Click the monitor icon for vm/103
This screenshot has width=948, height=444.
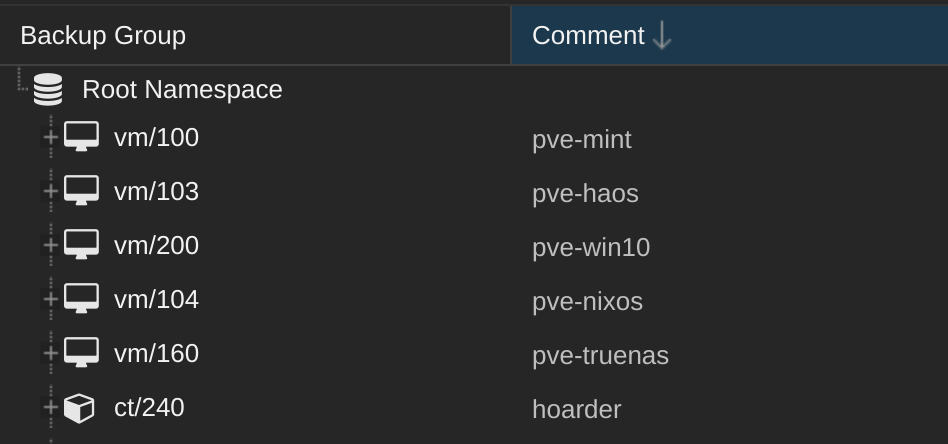pos(82,191)
